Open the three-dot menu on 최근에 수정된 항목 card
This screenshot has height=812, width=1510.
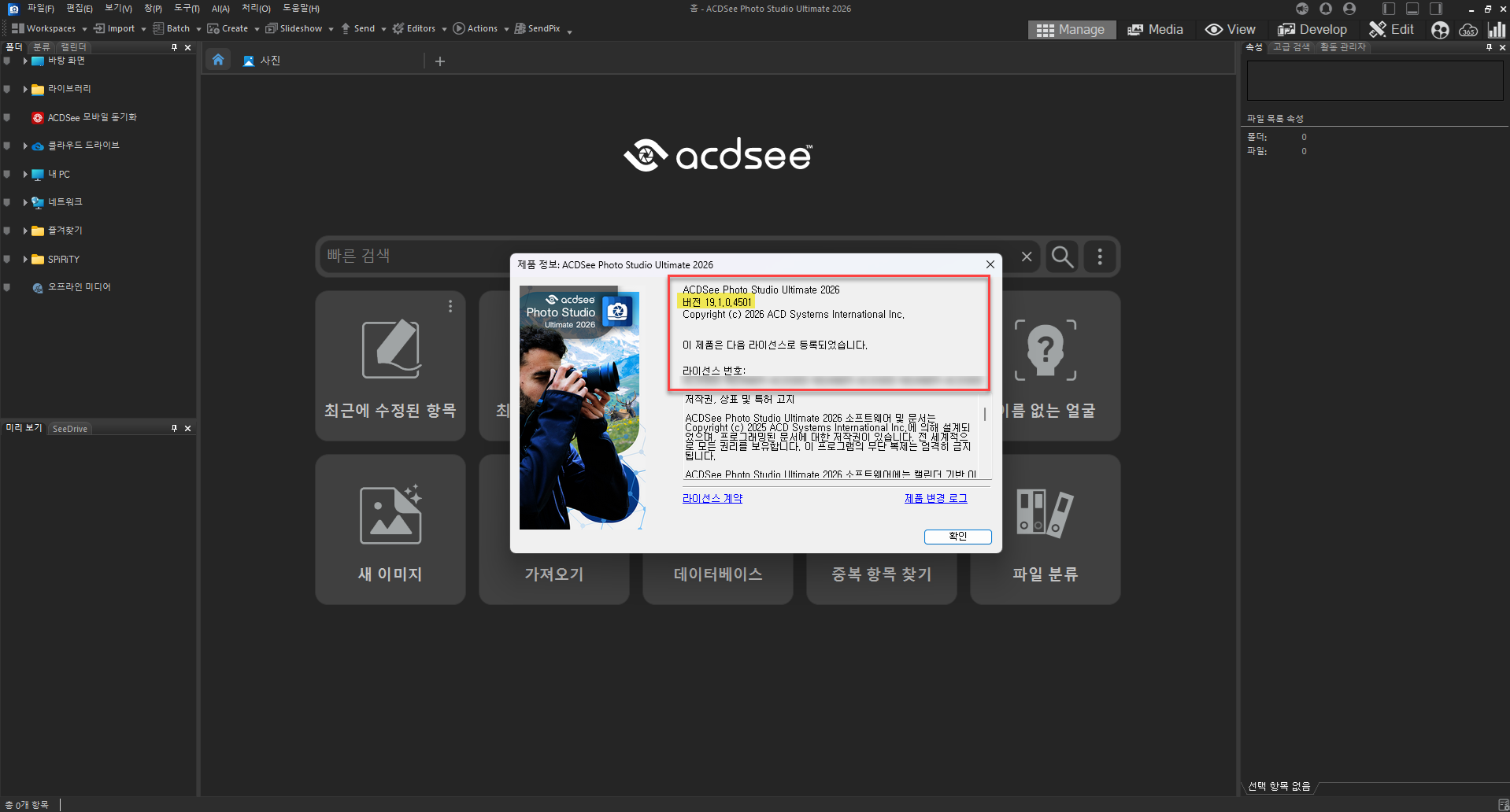click(450, 306)
